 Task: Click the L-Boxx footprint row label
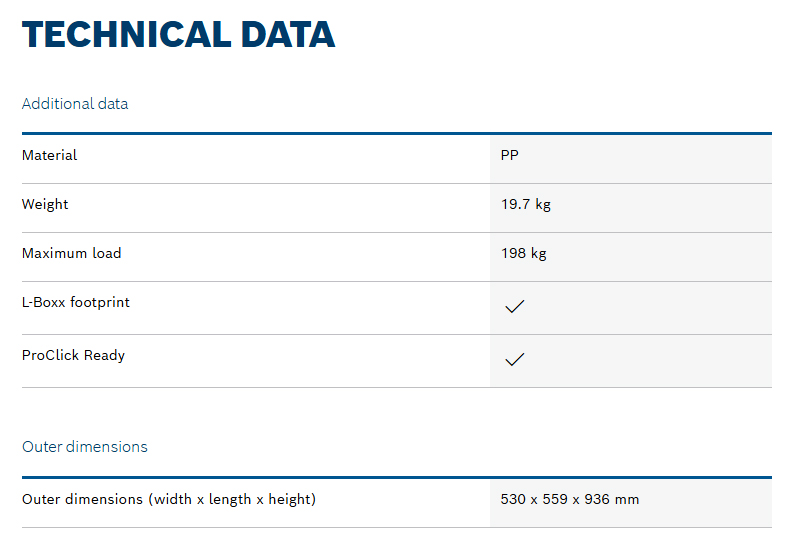tap(76, 302)
